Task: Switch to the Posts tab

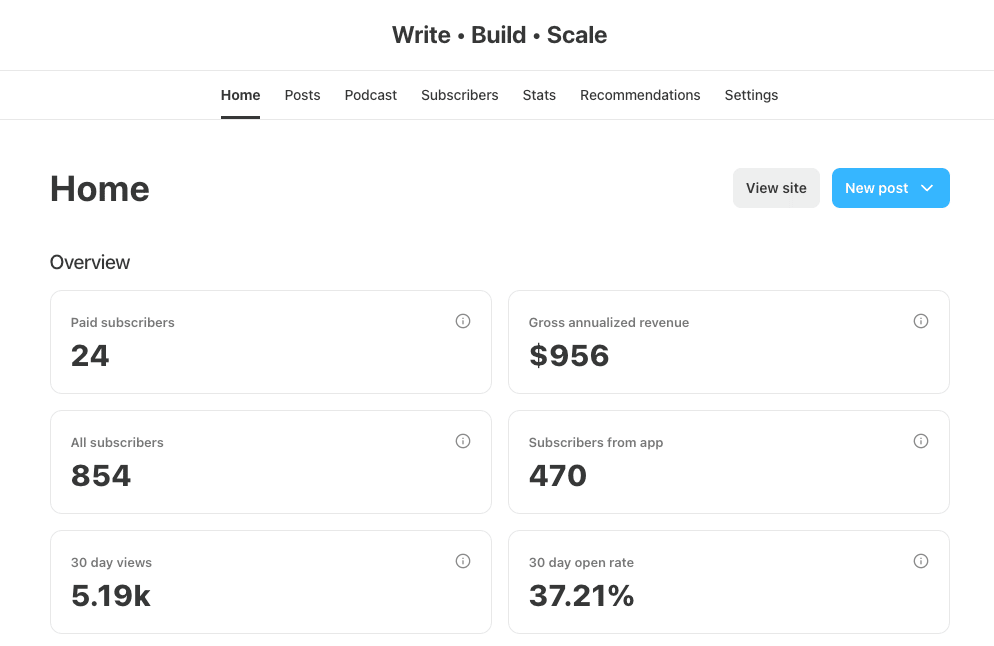Action: pyautogui.click(x=302, y=95)
